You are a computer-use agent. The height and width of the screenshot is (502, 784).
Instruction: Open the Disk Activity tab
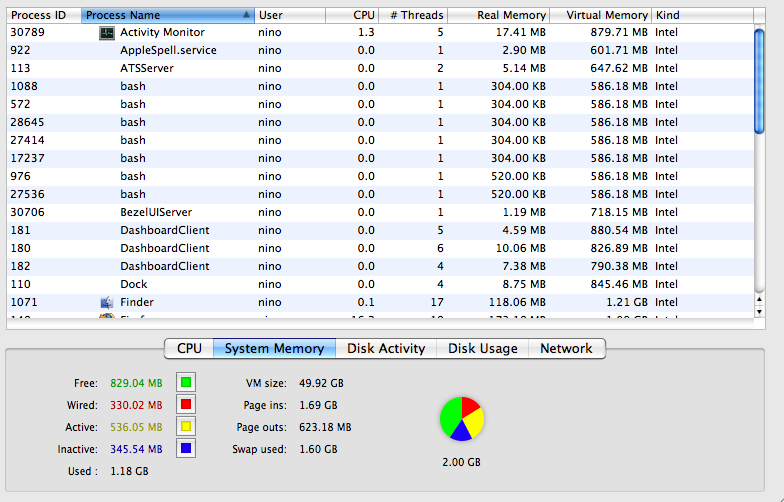coord(386,348)
